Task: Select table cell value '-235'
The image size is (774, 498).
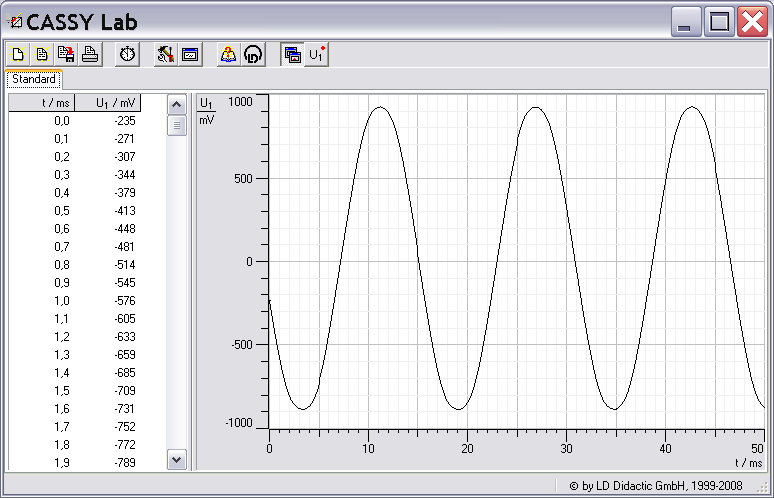Action: point(124,121)
